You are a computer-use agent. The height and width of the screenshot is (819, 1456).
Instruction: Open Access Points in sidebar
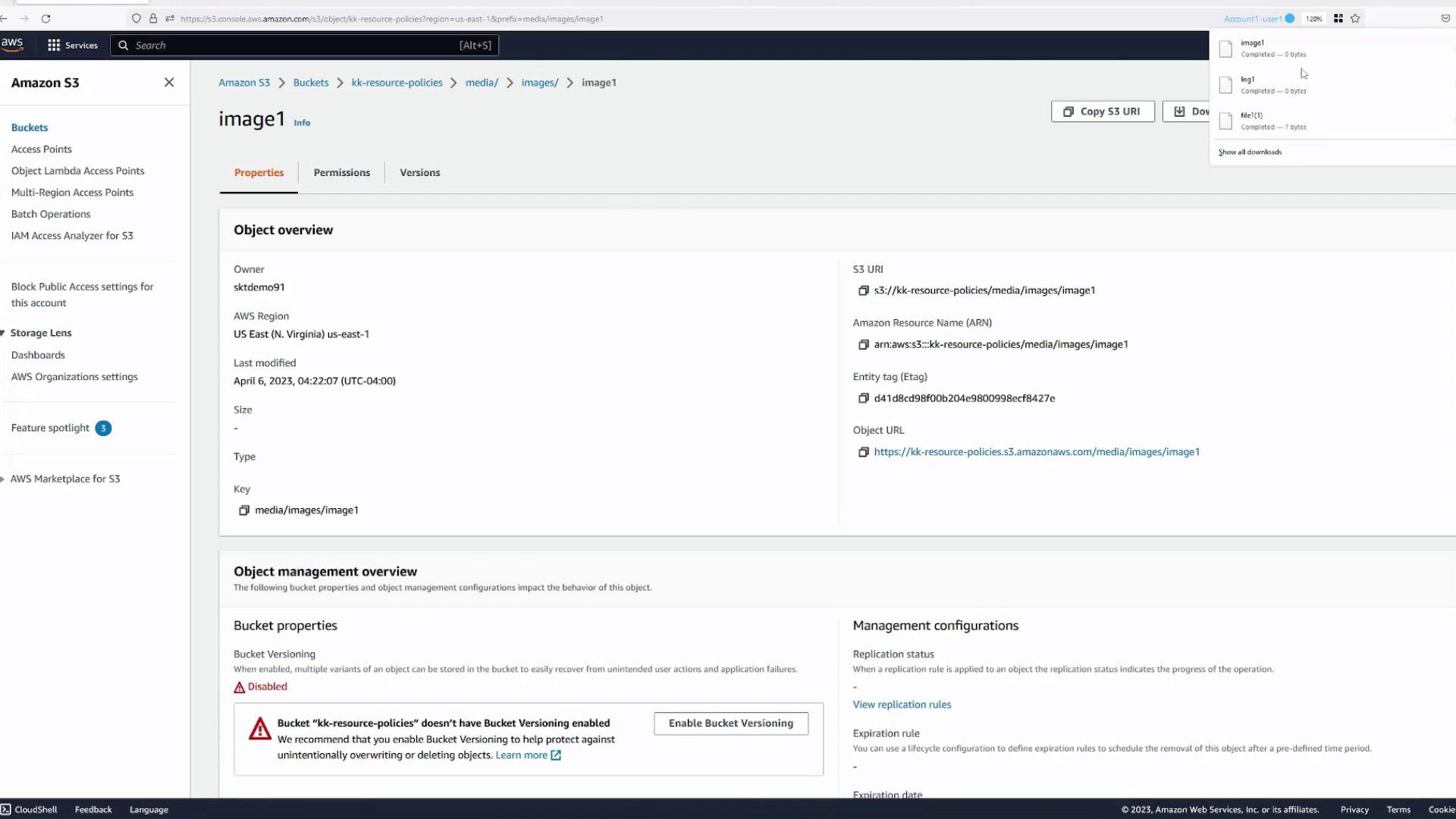click(x=42, y=149)
